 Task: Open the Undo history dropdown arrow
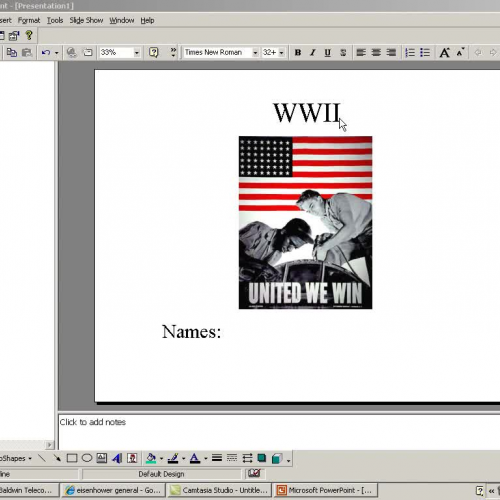tap(56, 53)
